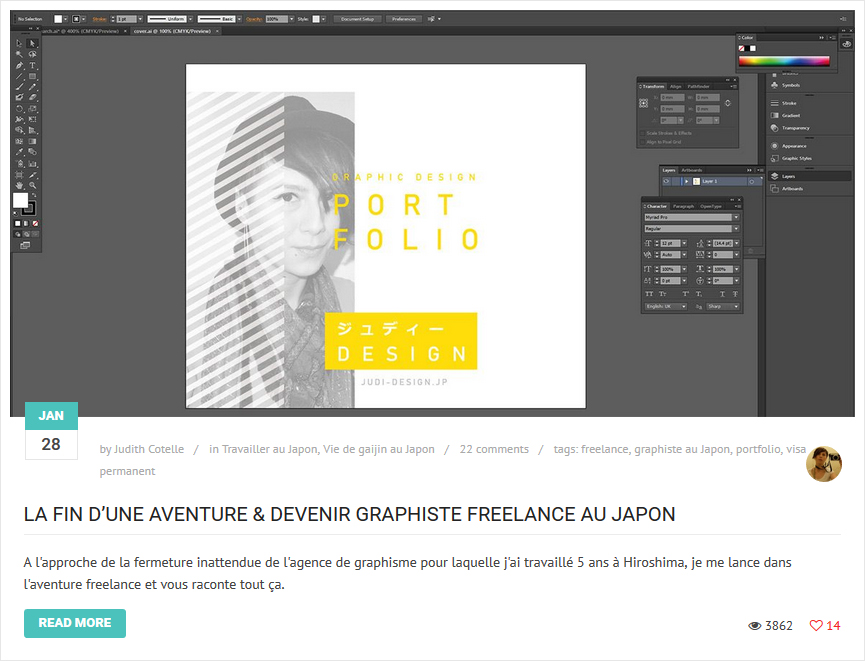The height and width of the screenshot is (661, 865).
Task: Select the Zoom tool in the toolbox
Action: coord(33,185)
